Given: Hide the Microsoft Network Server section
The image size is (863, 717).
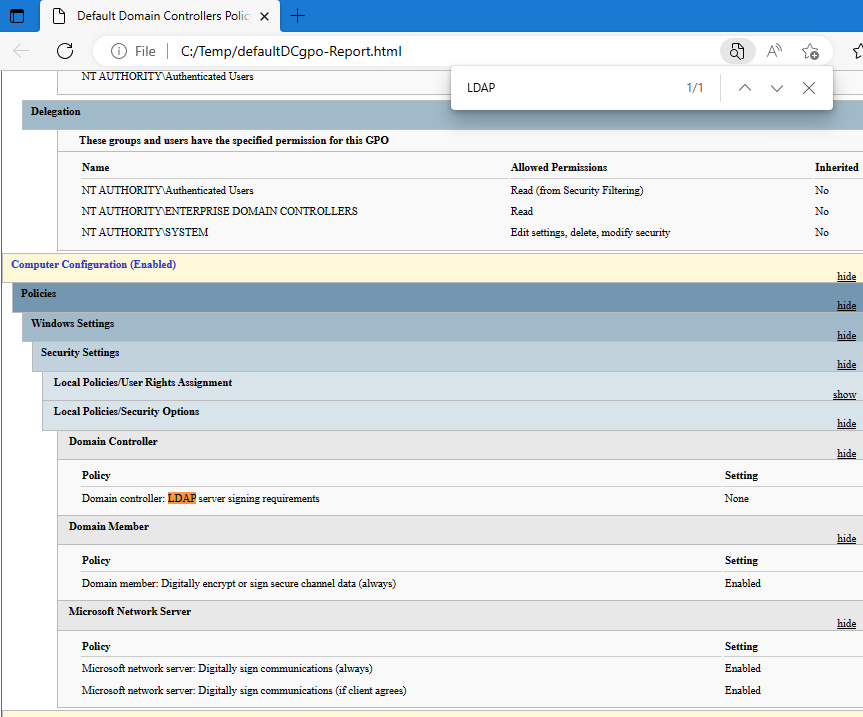Looking at the screenshot, I should tap(846, 623).
